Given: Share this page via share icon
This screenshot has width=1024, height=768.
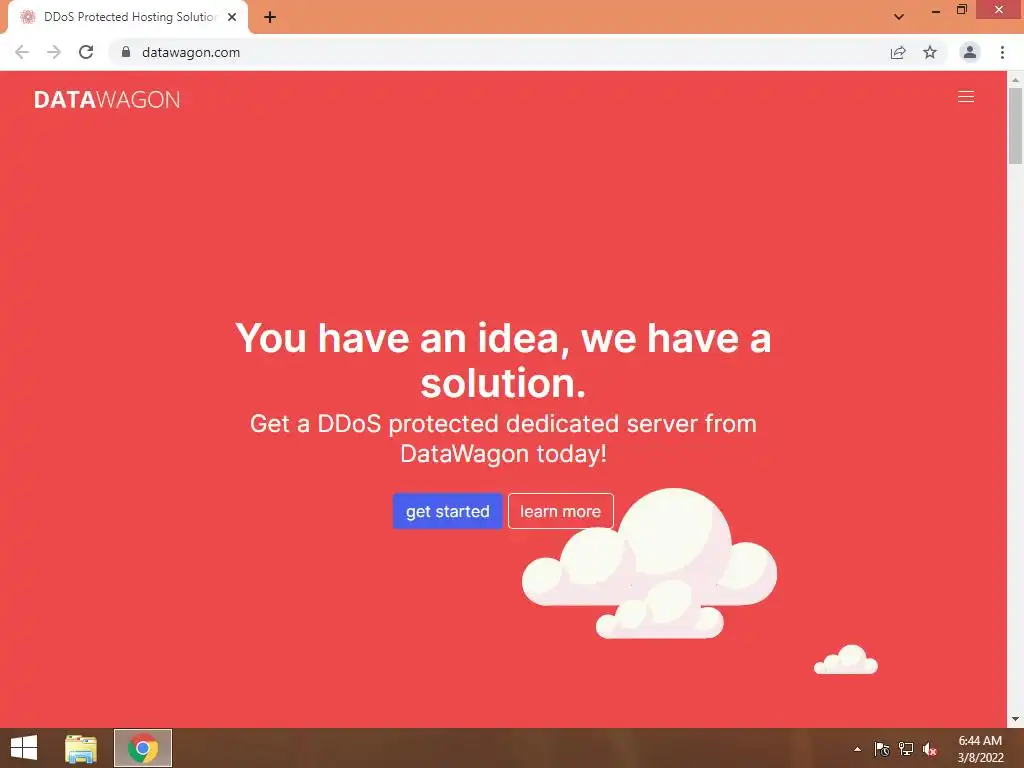Looking at the screenshot, I should tap(898, 52).
